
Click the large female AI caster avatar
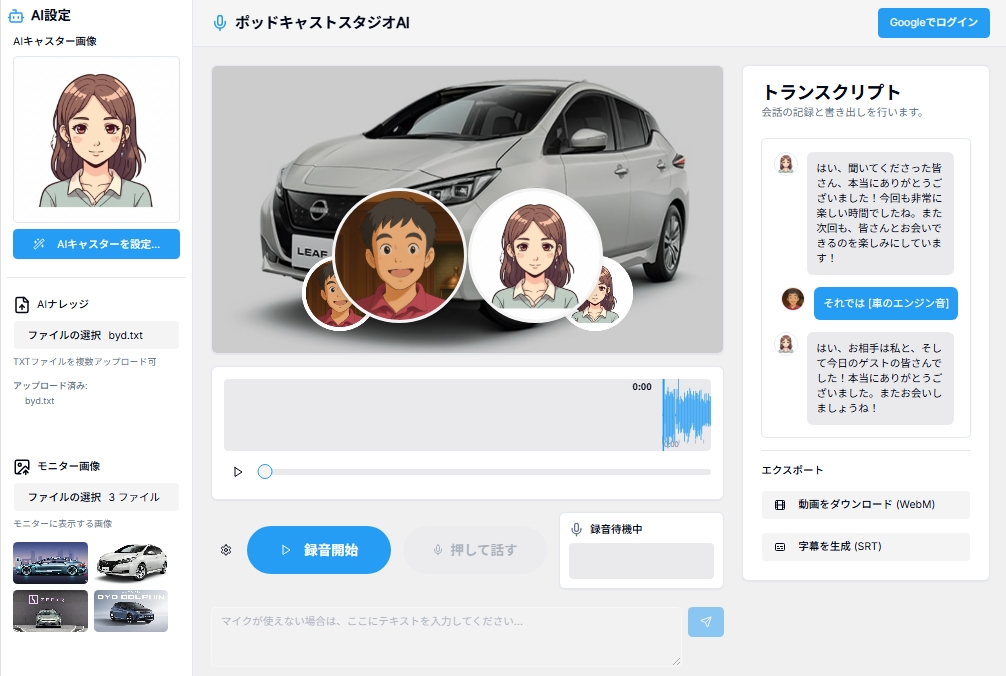pos(535,255)
